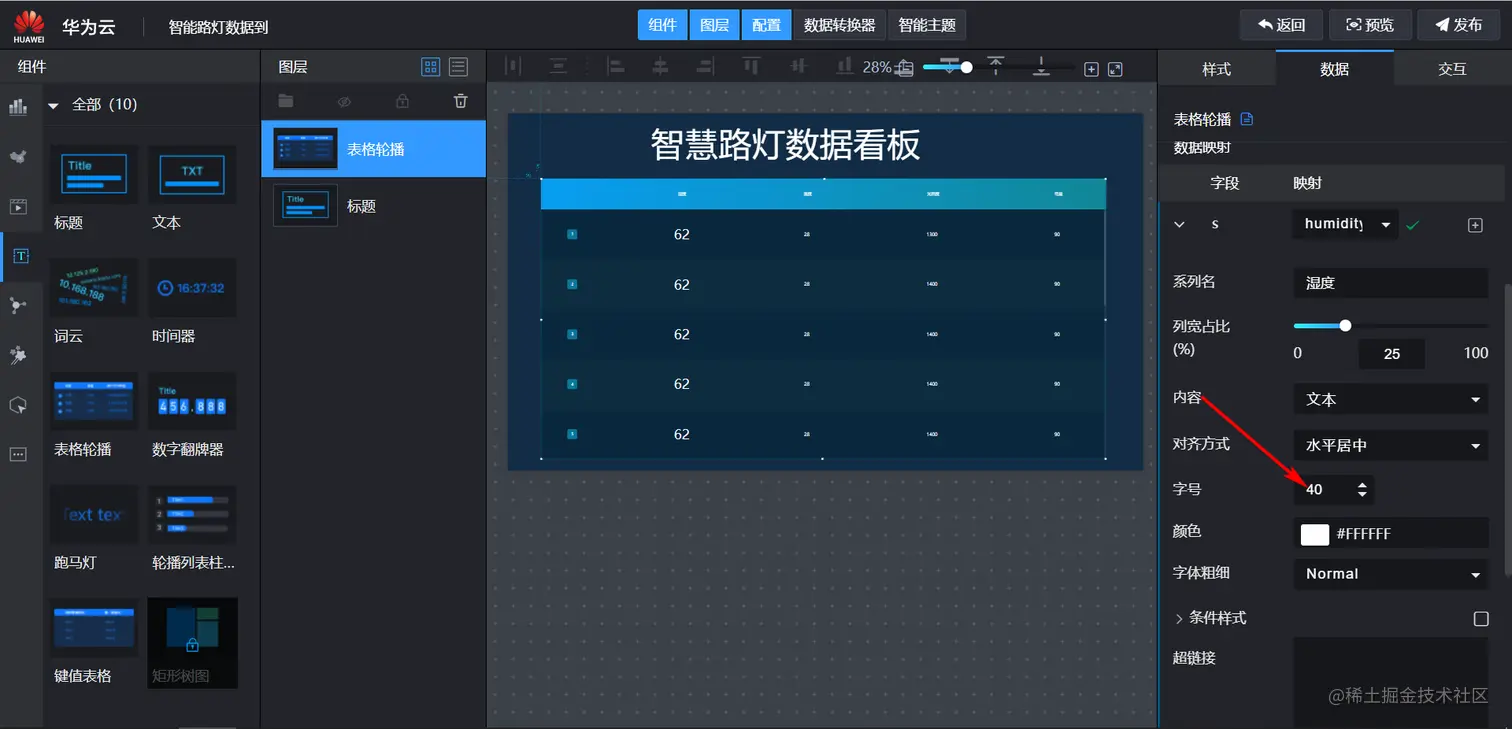The width and height of the screenshot is (1512, 729).
Task: Toggle the 组件 panel button
Action: [662, 25]
